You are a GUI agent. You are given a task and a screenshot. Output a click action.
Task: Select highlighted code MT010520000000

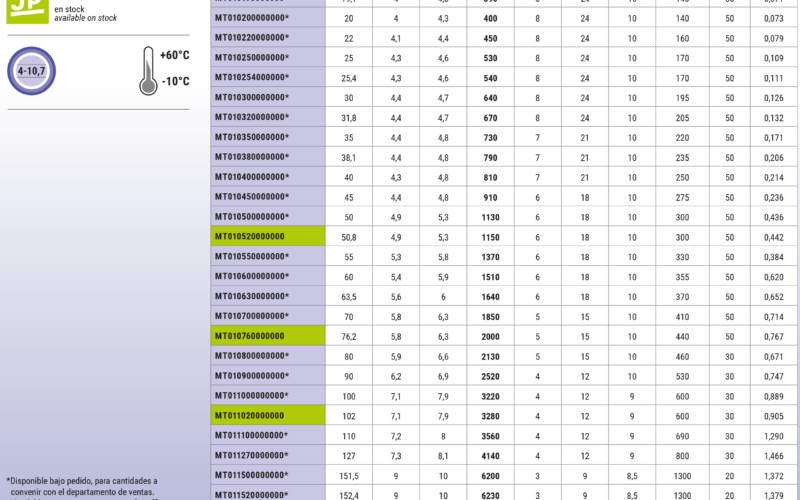point(249,237)
